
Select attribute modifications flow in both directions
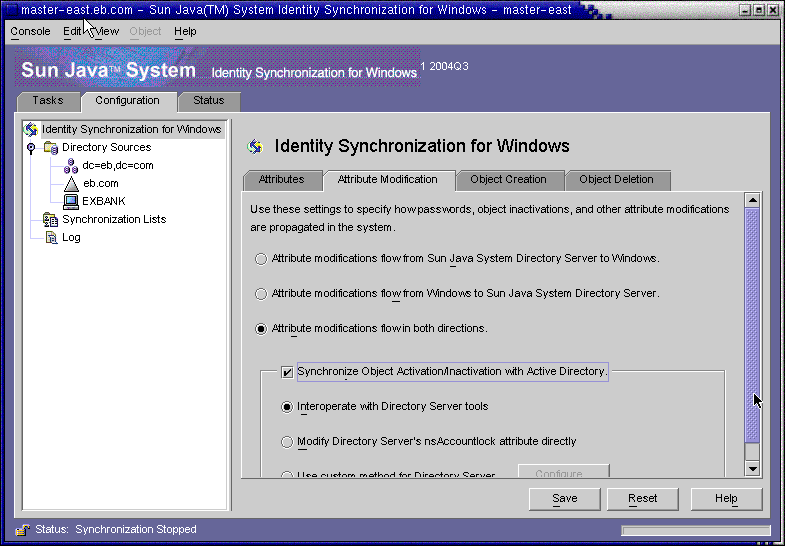coord(261,329)
